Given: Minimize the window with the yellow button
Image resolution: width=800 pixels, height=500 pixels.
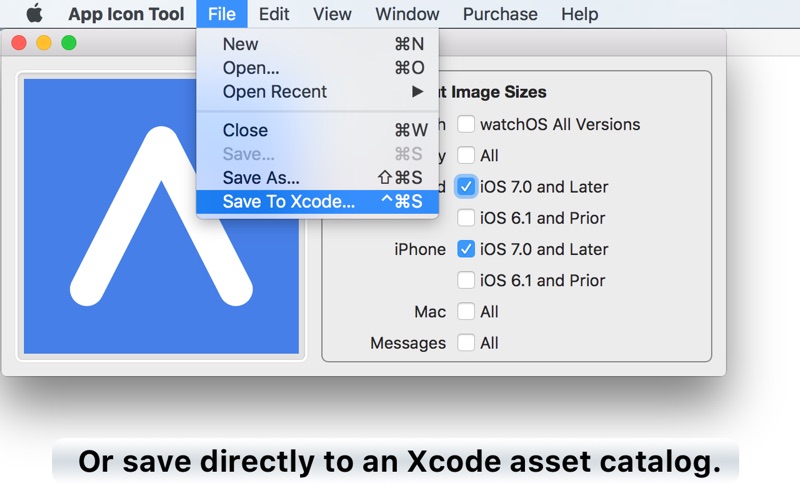Looking at the screenshot, I should (x=44, y=43).
